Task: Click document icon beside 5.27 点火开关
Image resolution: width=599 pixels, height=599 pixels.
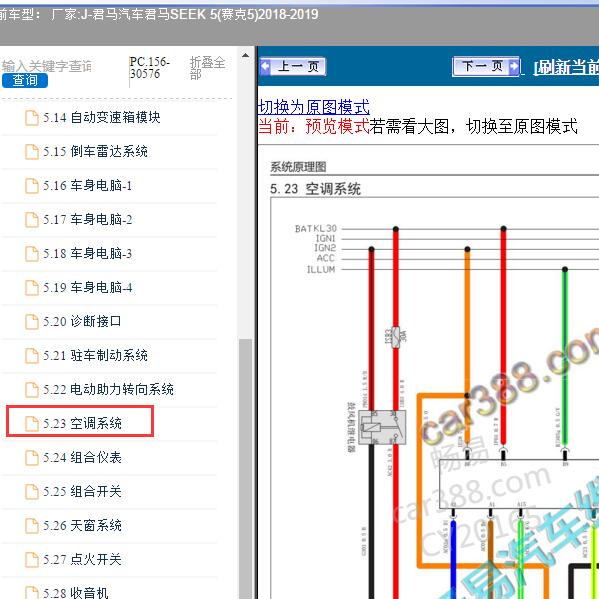Action: click(32, 560)
